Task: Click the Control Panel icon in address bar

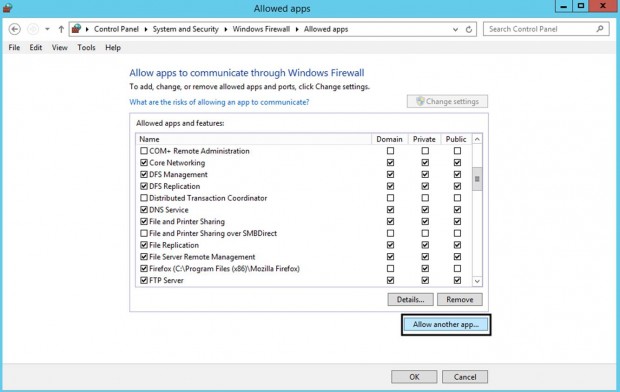Action: [x=77, y=29]
